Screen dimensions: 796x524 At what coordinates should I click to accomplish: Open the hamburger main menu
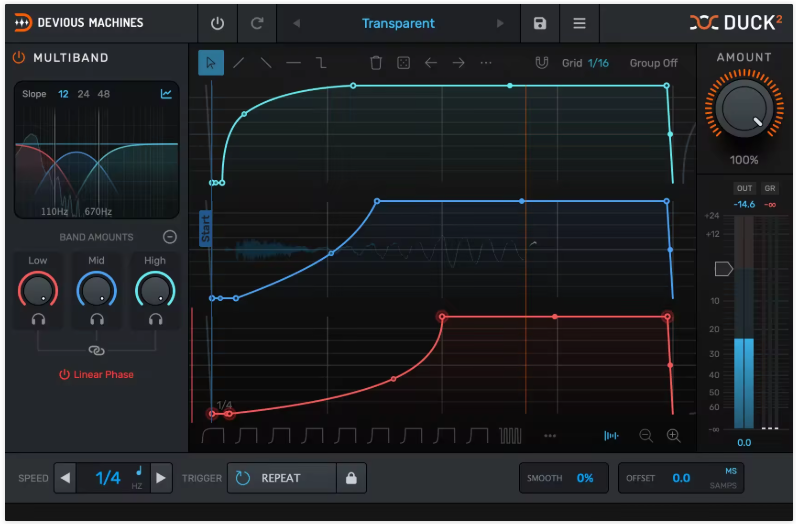pos(579,23)
